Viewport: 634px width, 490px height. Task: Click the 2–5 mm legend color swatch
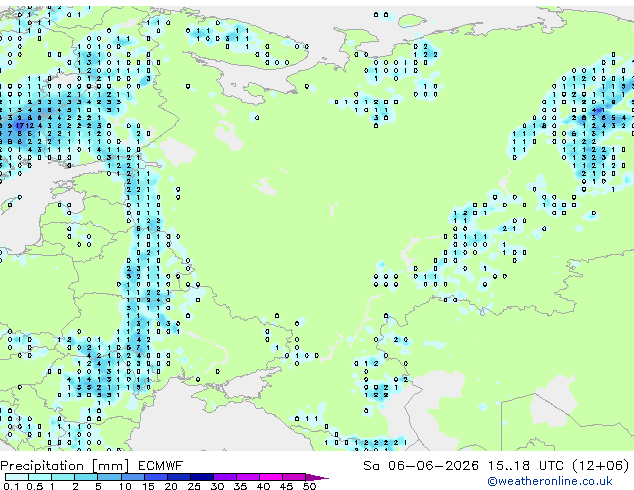click(x=86, y=477)
